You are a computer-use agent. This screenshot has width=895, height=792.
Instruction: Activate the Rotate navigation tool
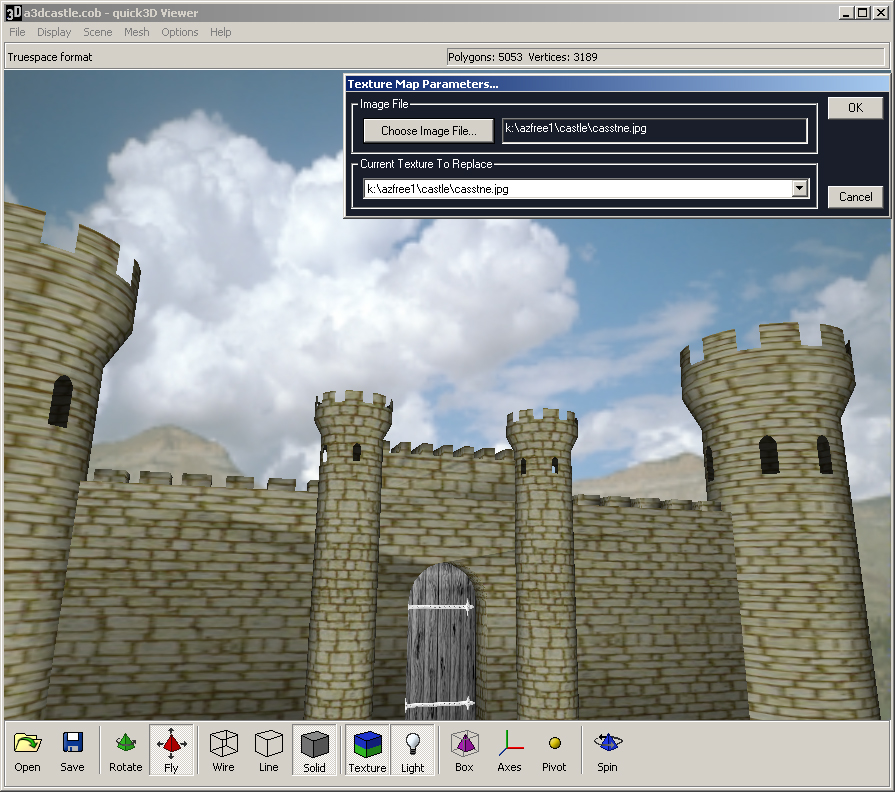(x=126, y=751)
